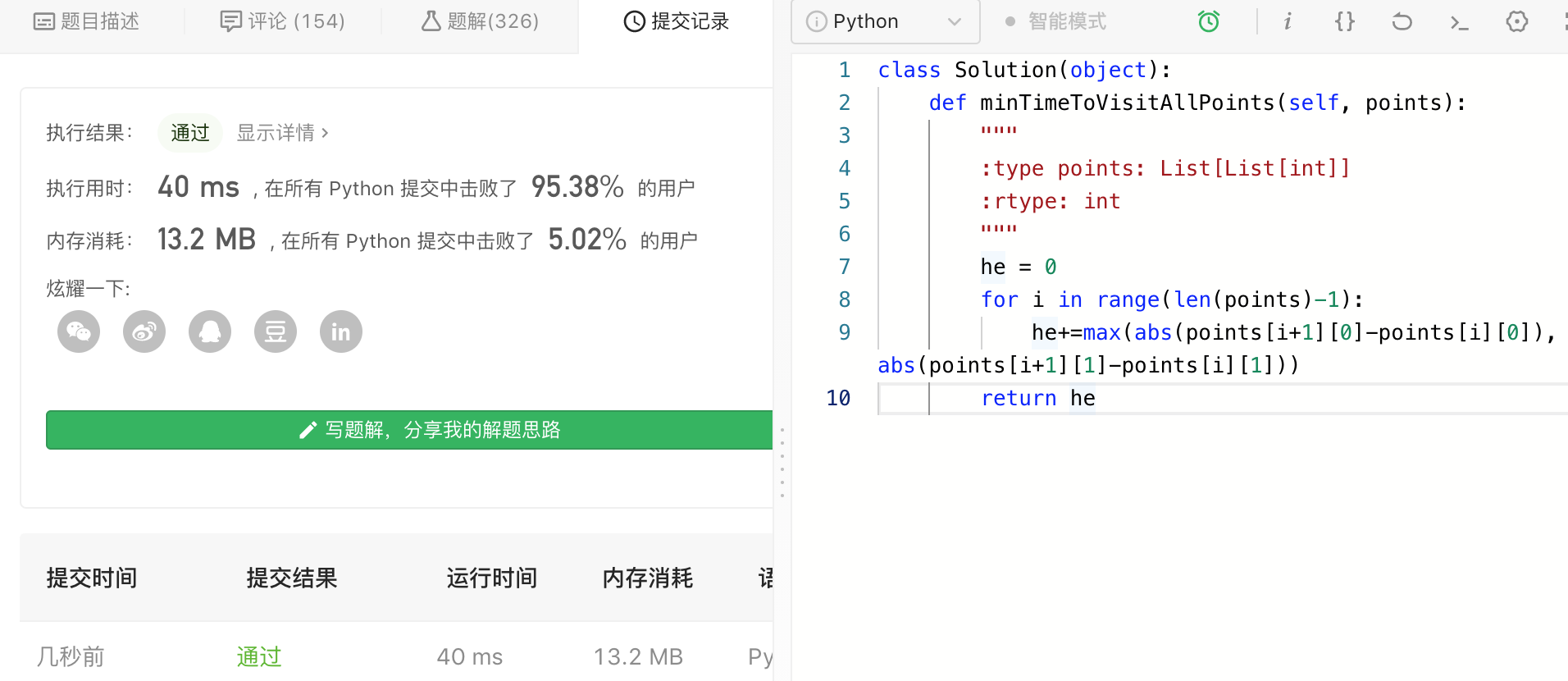This screenshot has width=1568, height=681.
Task: Click the 提交结果 column header
Action: (x=292, y=578)
